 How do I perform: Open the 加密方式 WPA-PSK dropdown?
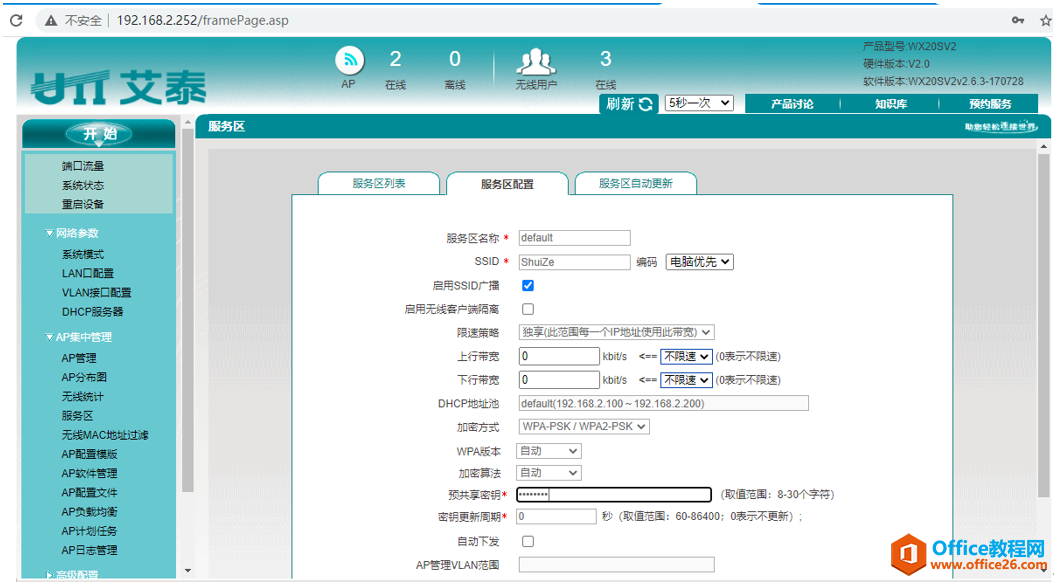[584, 426]
